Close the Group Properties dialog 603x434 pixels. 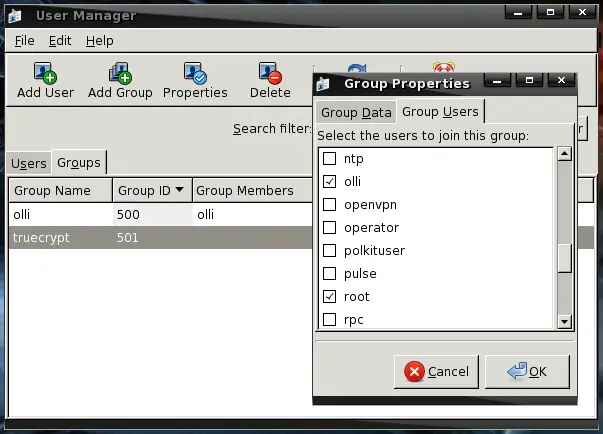point(561,80)
